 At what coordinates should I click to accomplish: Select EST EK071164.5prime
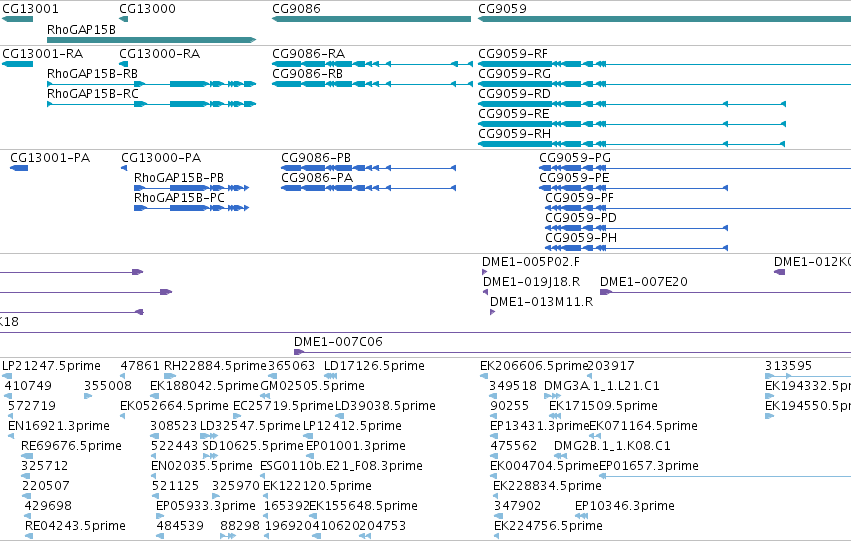(x=643, y=426)
